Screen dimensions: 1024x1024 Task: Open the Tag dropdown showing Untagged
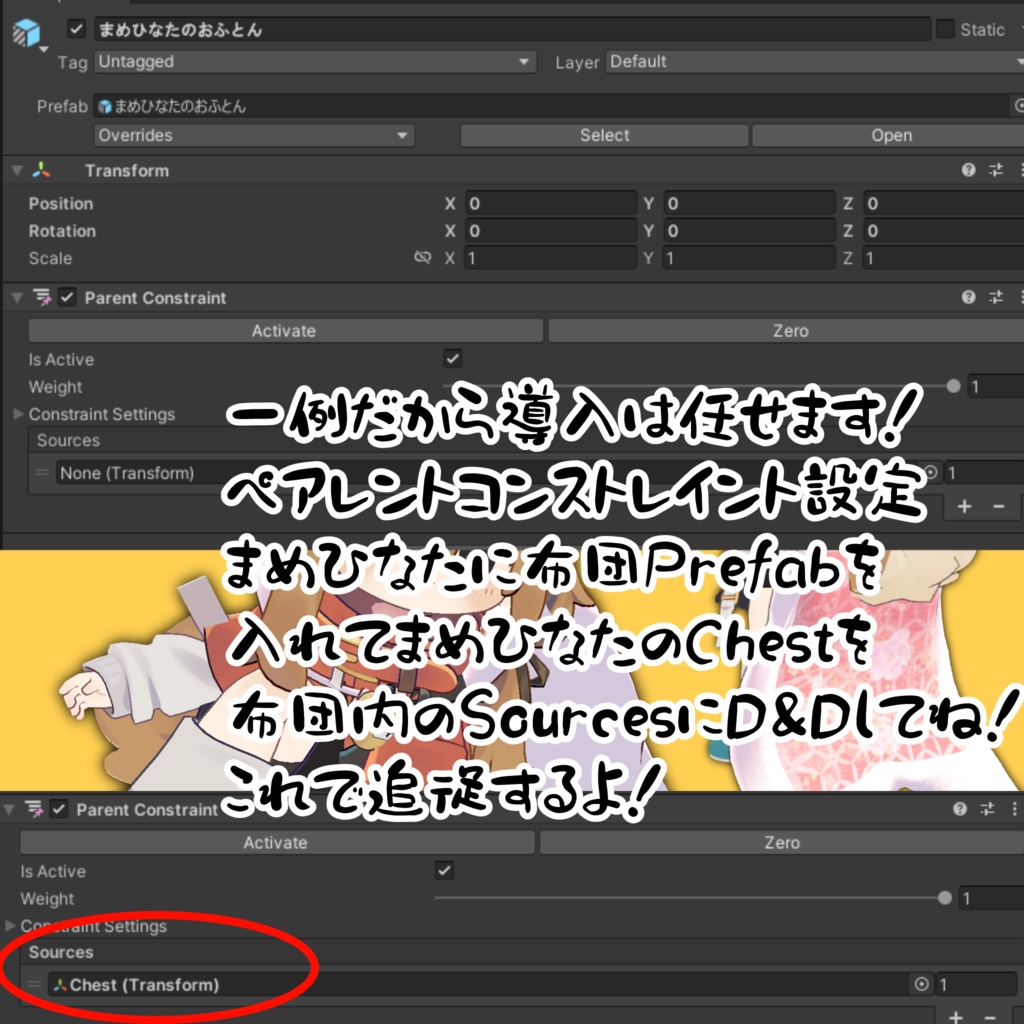(x=313, y=61)
